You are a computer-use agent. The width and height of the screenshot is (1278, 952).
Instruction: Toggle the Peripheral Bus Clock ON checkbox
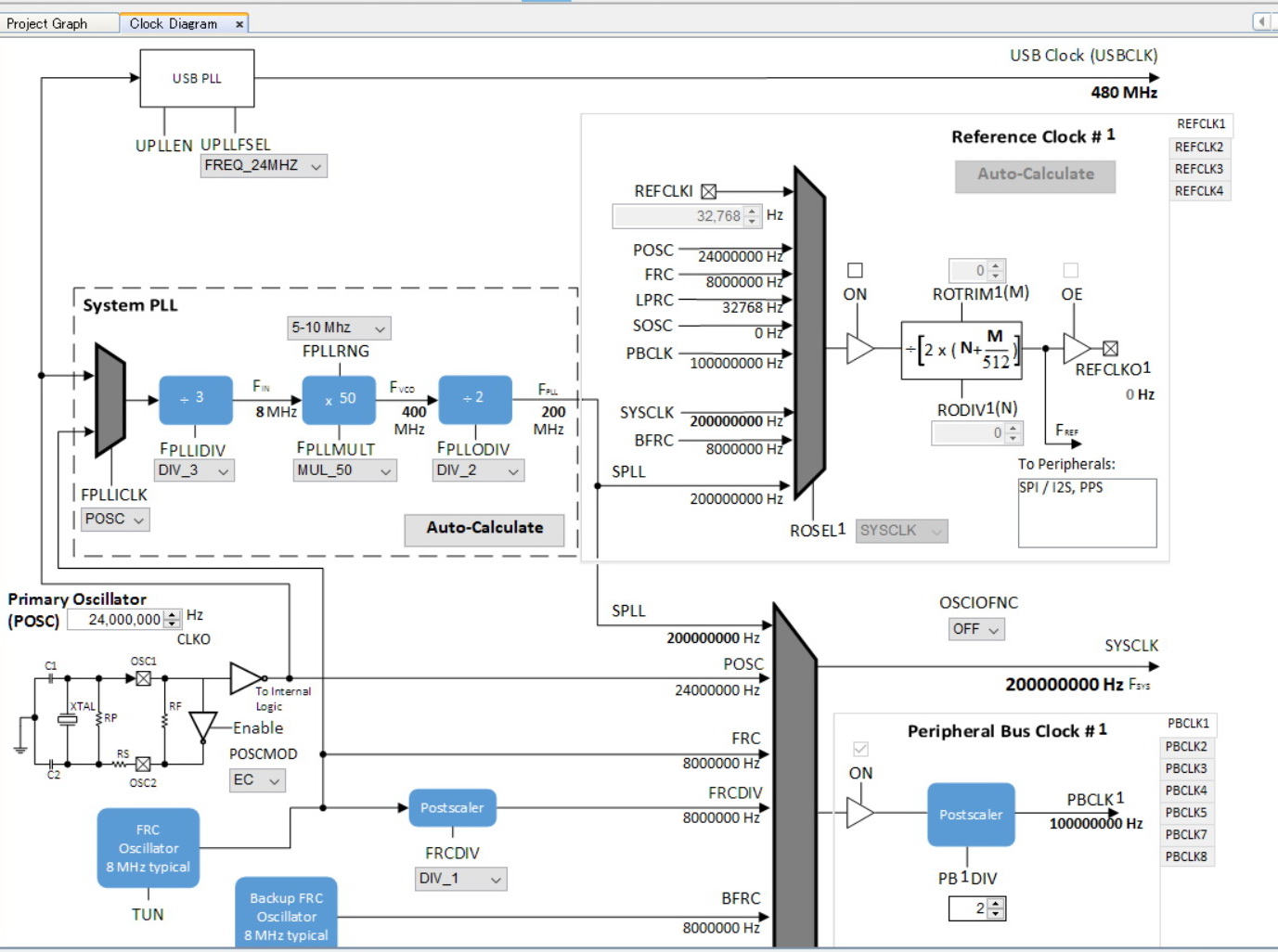click(860, 749)
